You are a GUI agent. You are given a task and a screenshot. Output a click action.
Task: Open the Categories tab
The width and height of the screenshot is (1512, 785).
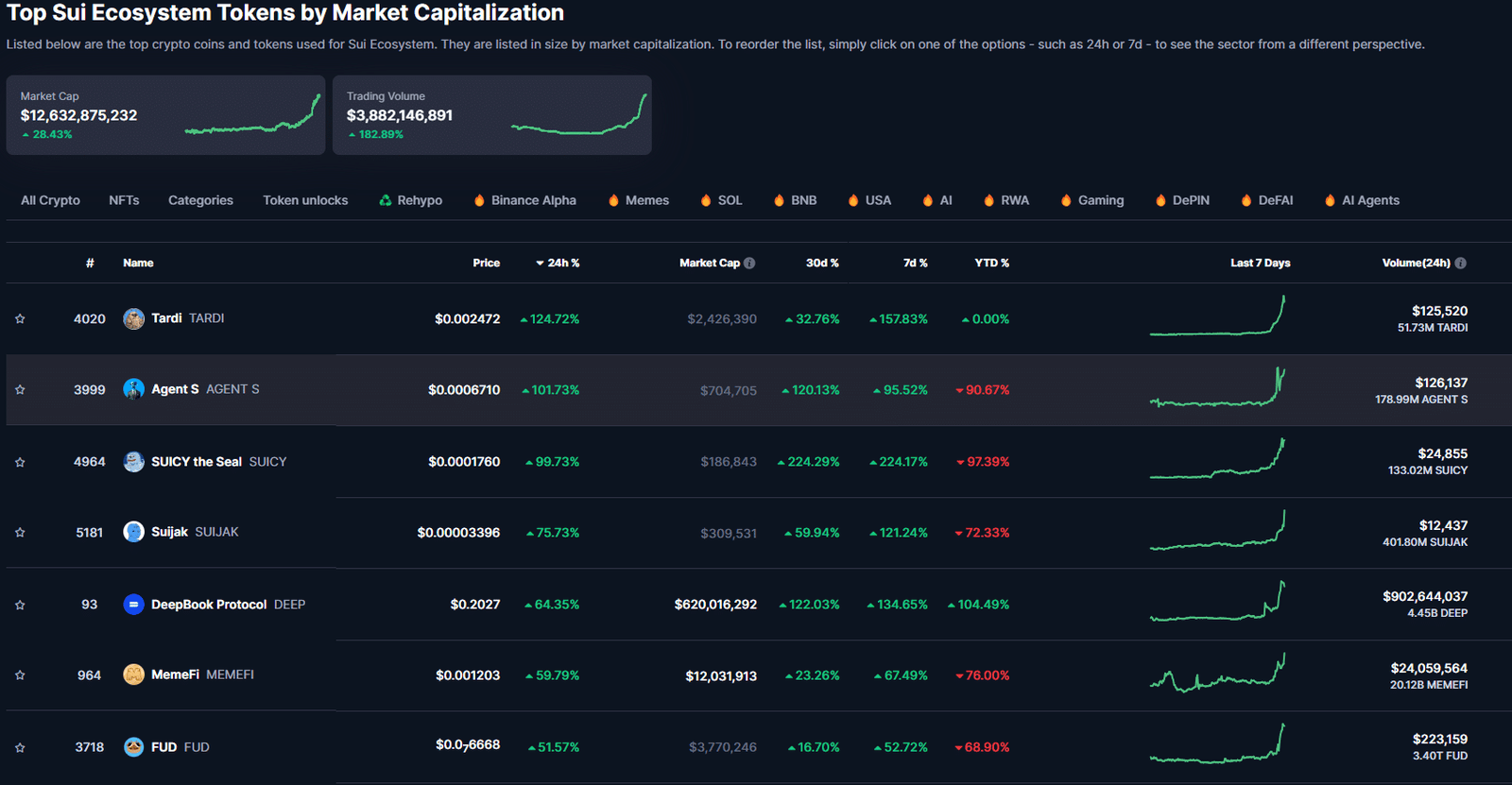[x=200, y=200]
